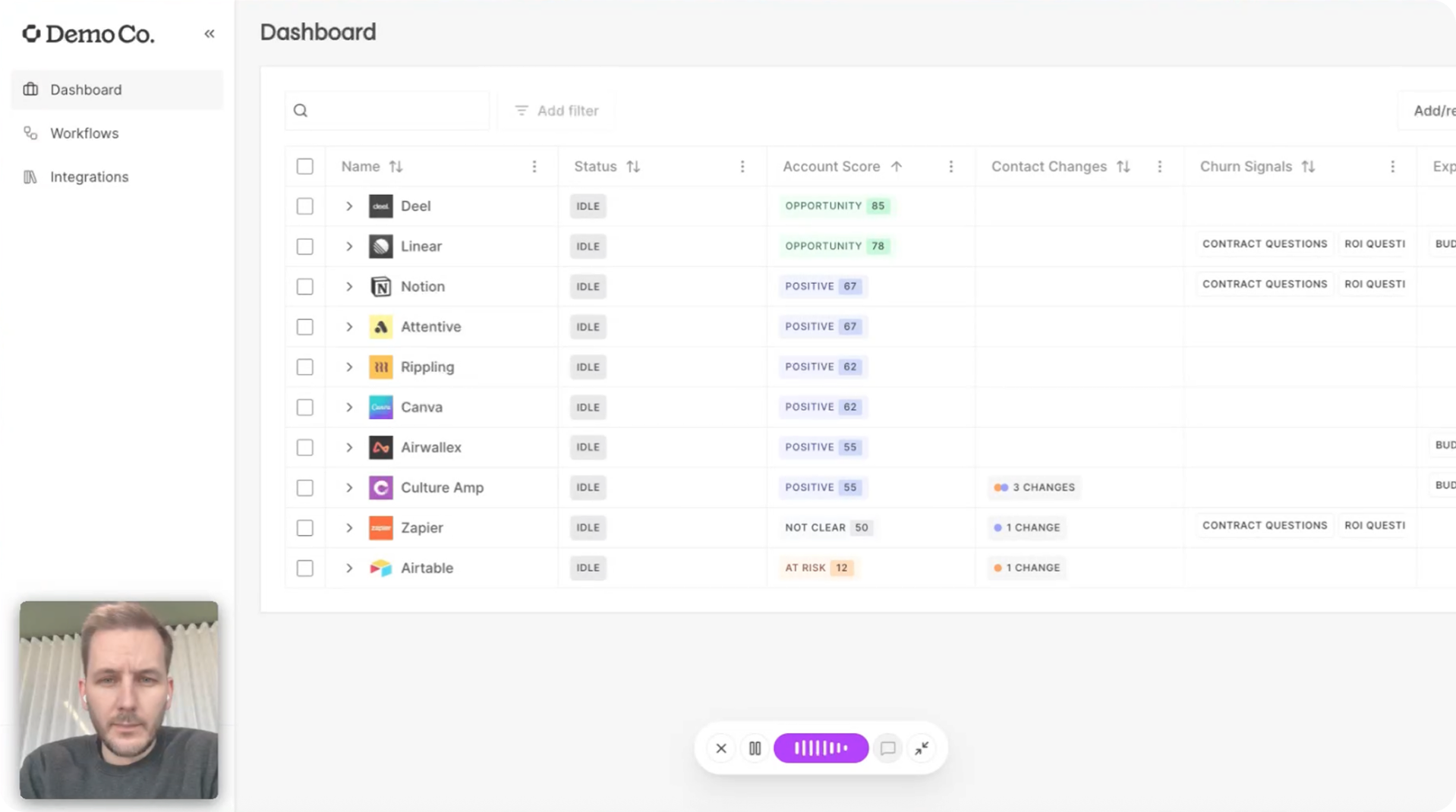Expand the Linear row
Screen dimensions: 1456x812
(x=349, y=247)
